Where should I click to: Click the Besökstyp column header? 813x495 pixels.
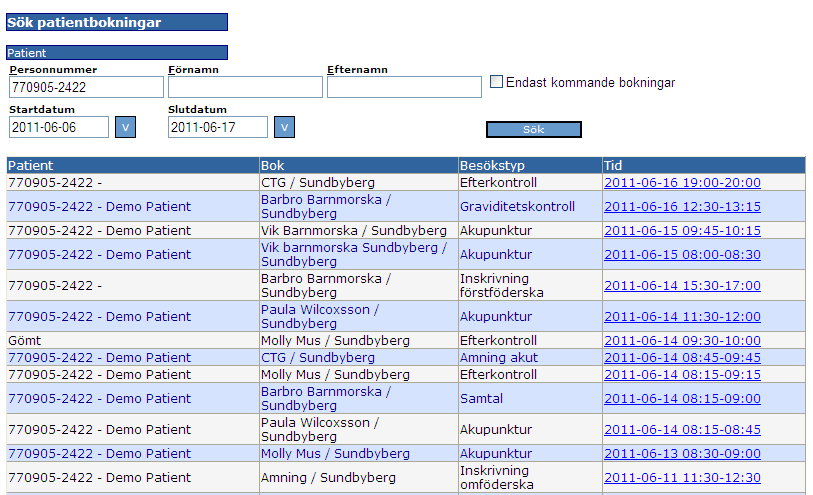[x=530, y=165]
